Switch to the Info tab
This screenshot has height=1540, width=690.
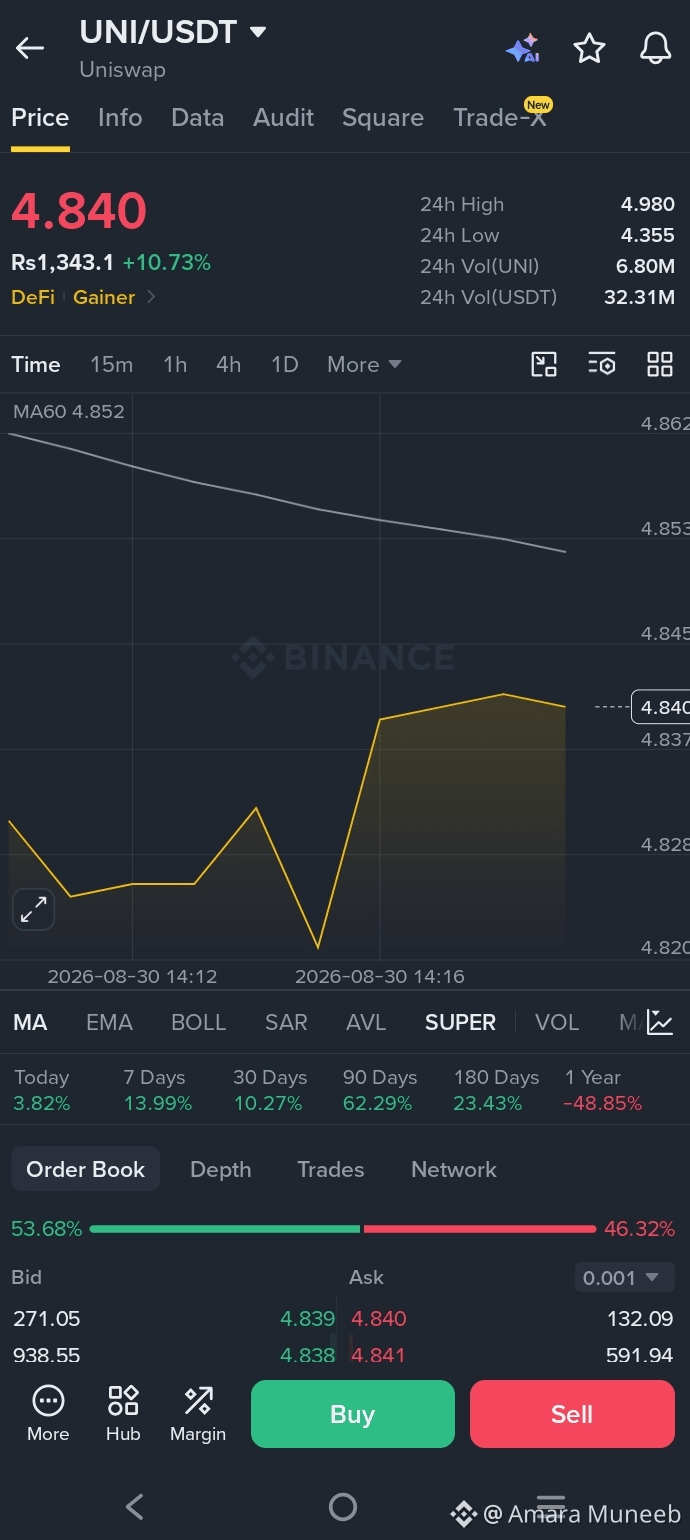pyautogui.click(x=120, y=118)
